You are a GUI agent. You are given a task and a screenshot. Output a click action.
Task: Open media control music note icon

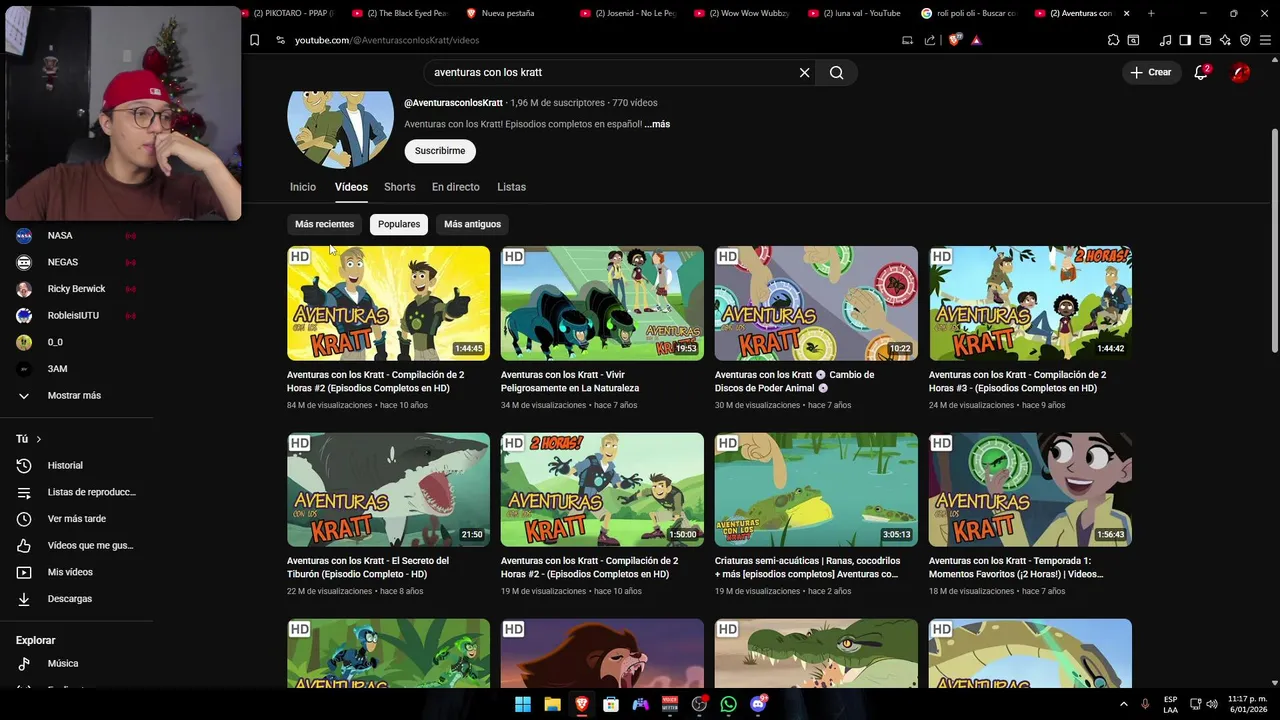[x=1165, y=40]
